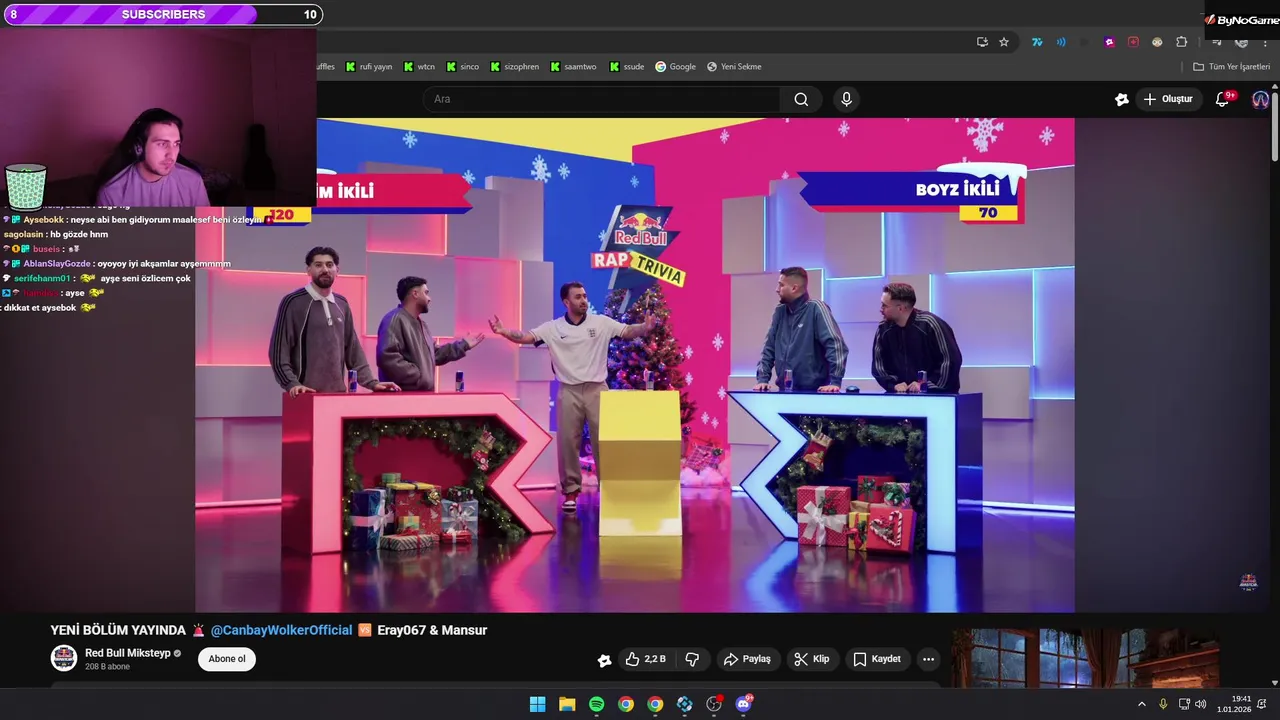Open the fireplace video thumbnail
The width and height of the screenshot is (1280, 720).
point(1086,658)
